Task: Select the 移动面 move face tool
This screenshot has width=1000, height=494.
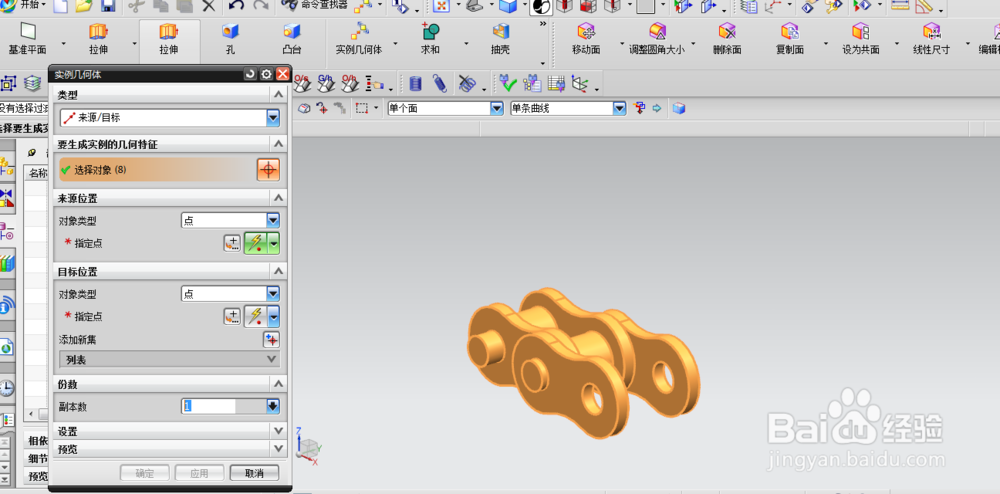Action: (x=585, y=39)
